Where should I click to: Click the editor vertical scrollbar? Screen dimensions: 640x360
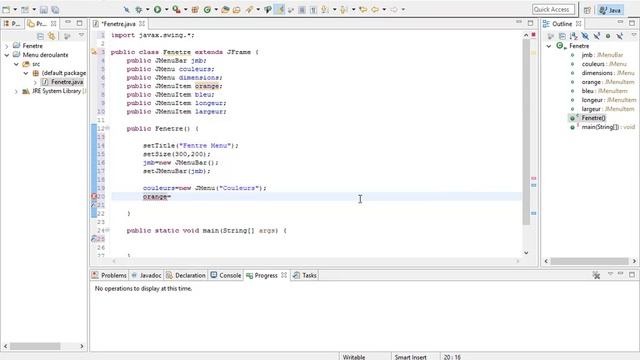coord(526,132)
